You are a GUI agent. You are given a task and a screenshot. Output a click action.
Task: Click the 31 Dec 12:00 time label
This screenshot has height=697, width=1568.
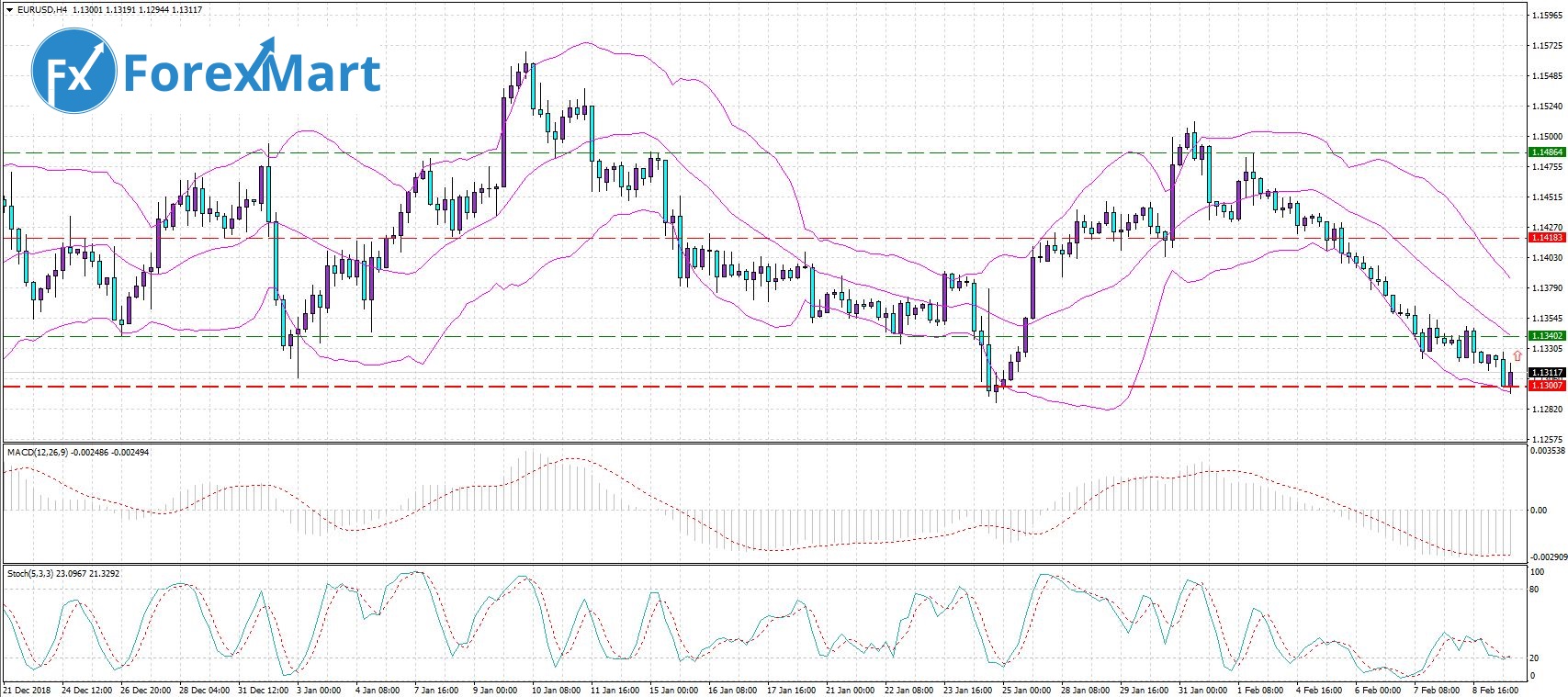coord(263,690)
